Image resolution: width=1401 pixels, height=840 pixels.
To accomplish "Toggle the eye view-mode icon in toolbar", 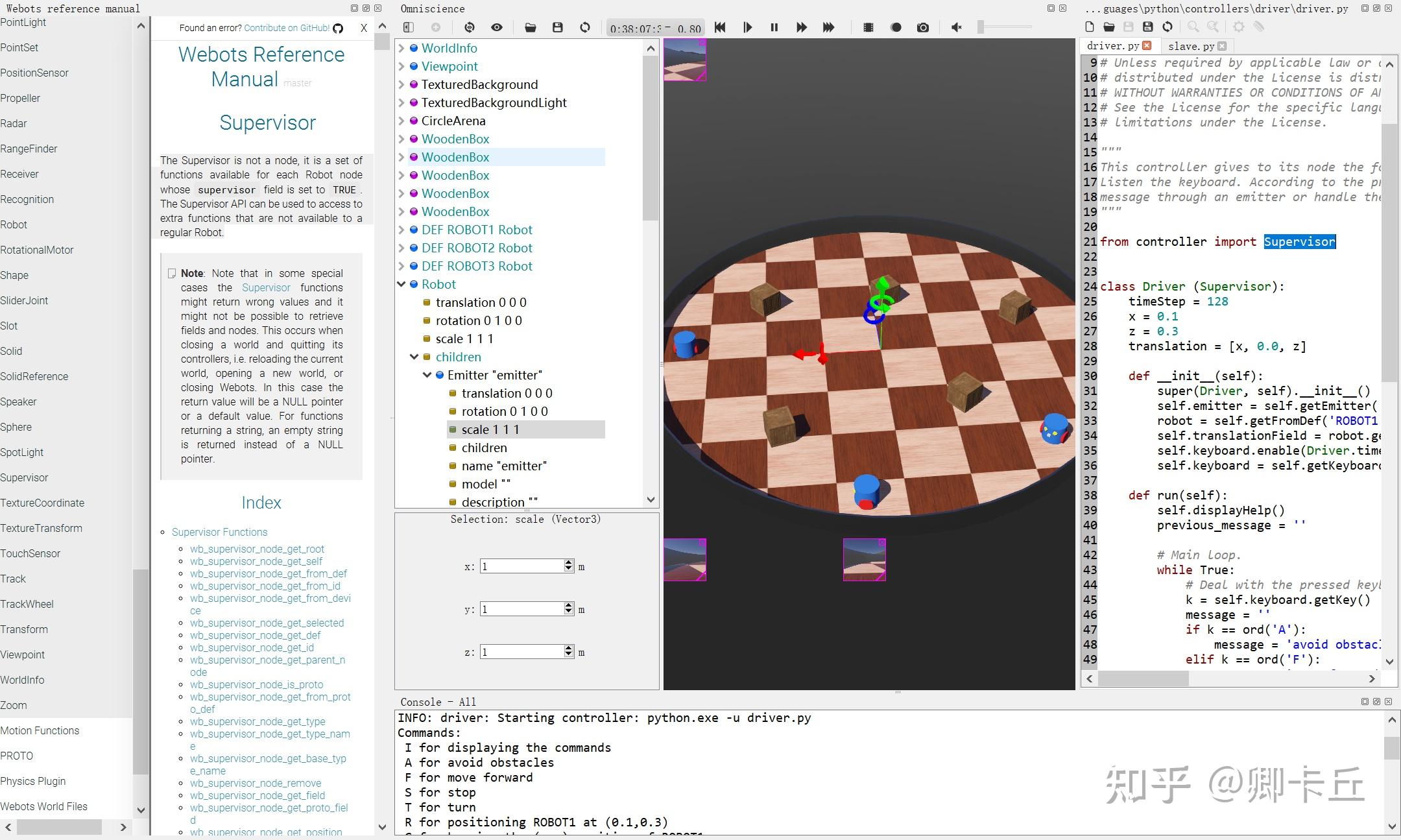I will pos(497,27).
